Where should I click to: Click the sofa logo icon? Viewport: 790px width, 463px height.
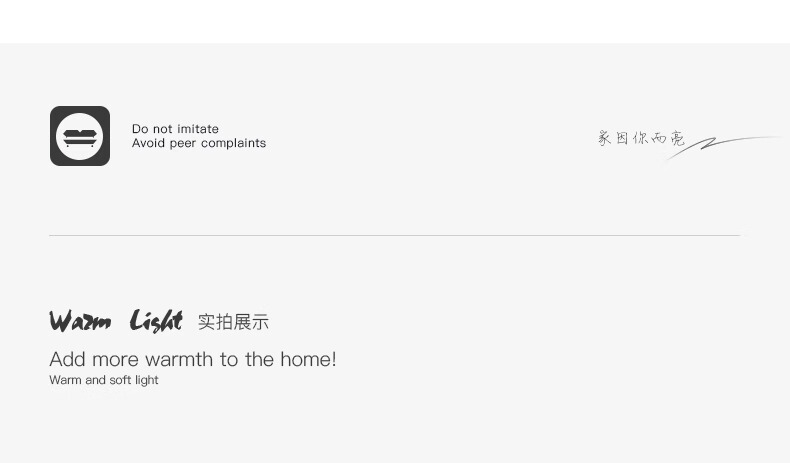point(80,136)
